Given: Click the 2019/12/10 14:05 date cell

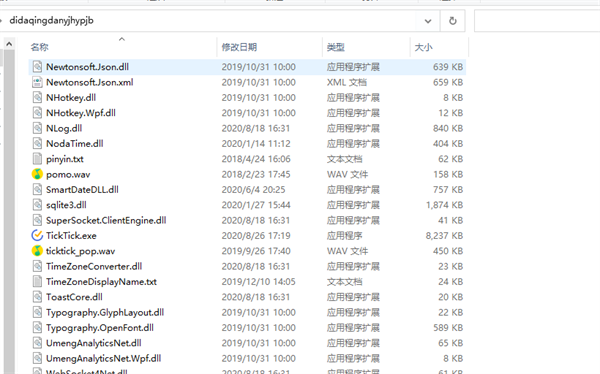Looking at the screenshot, I should [258, 281].
